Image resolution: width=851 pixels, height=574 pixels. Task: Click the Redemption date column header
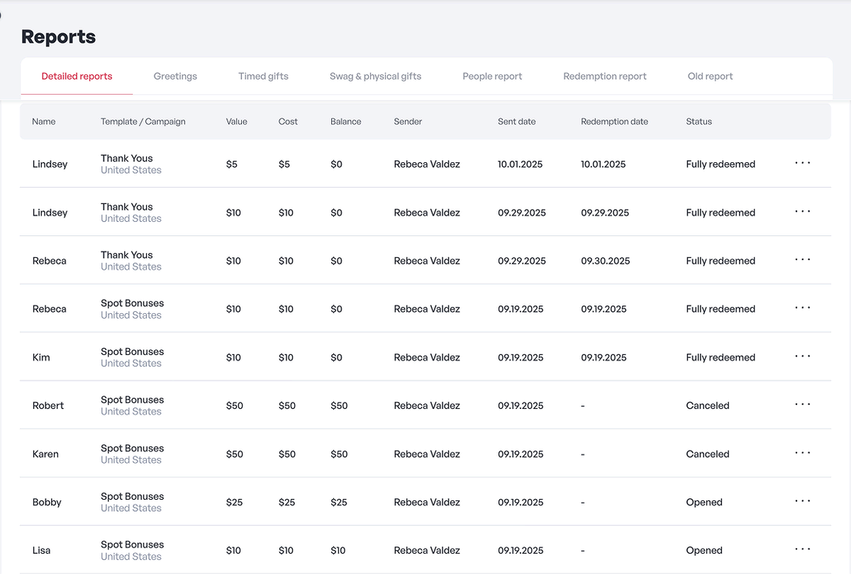pos(614,122)
